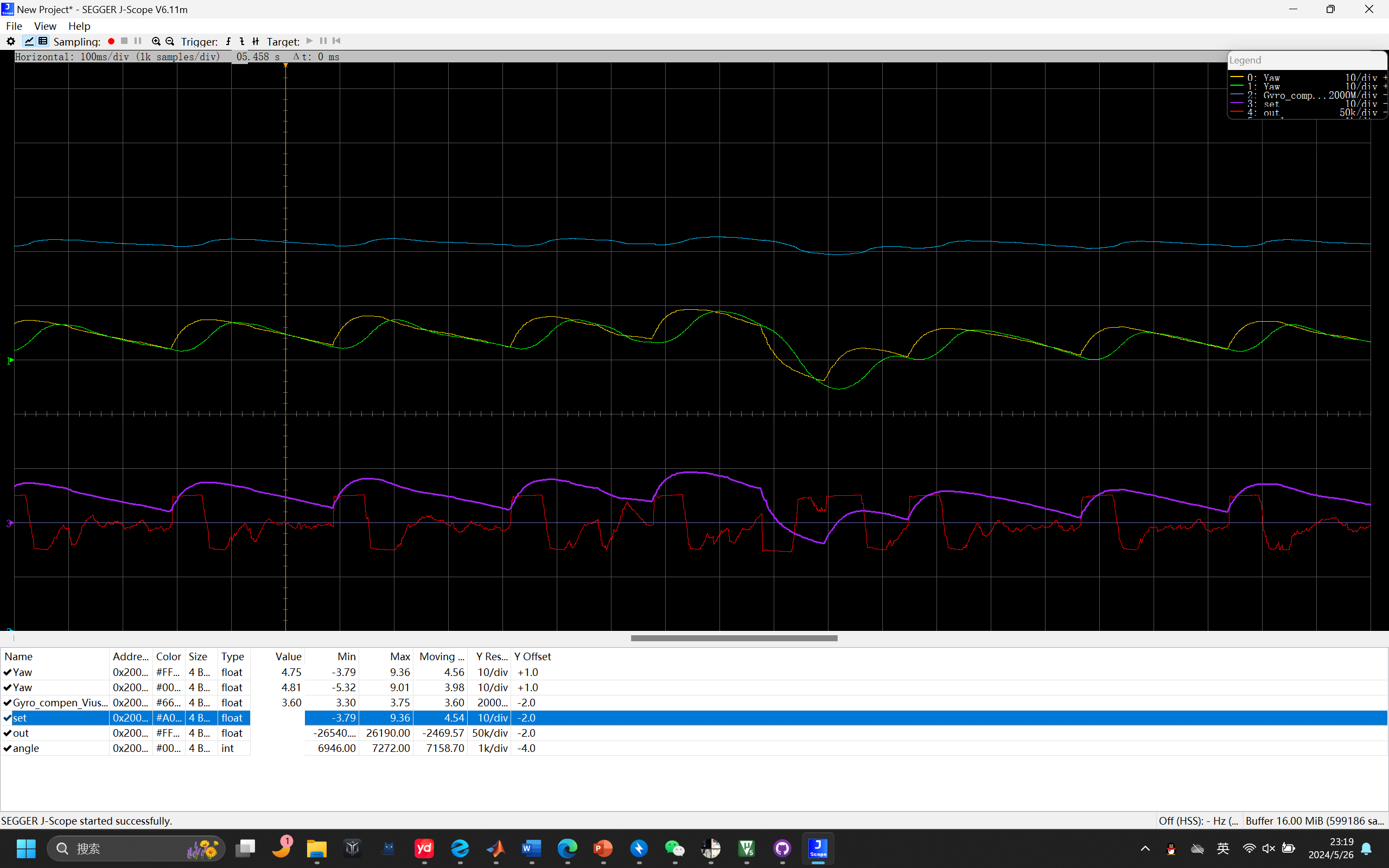
Task: Open the settings gear in toolbar
Action: [10, 41]
